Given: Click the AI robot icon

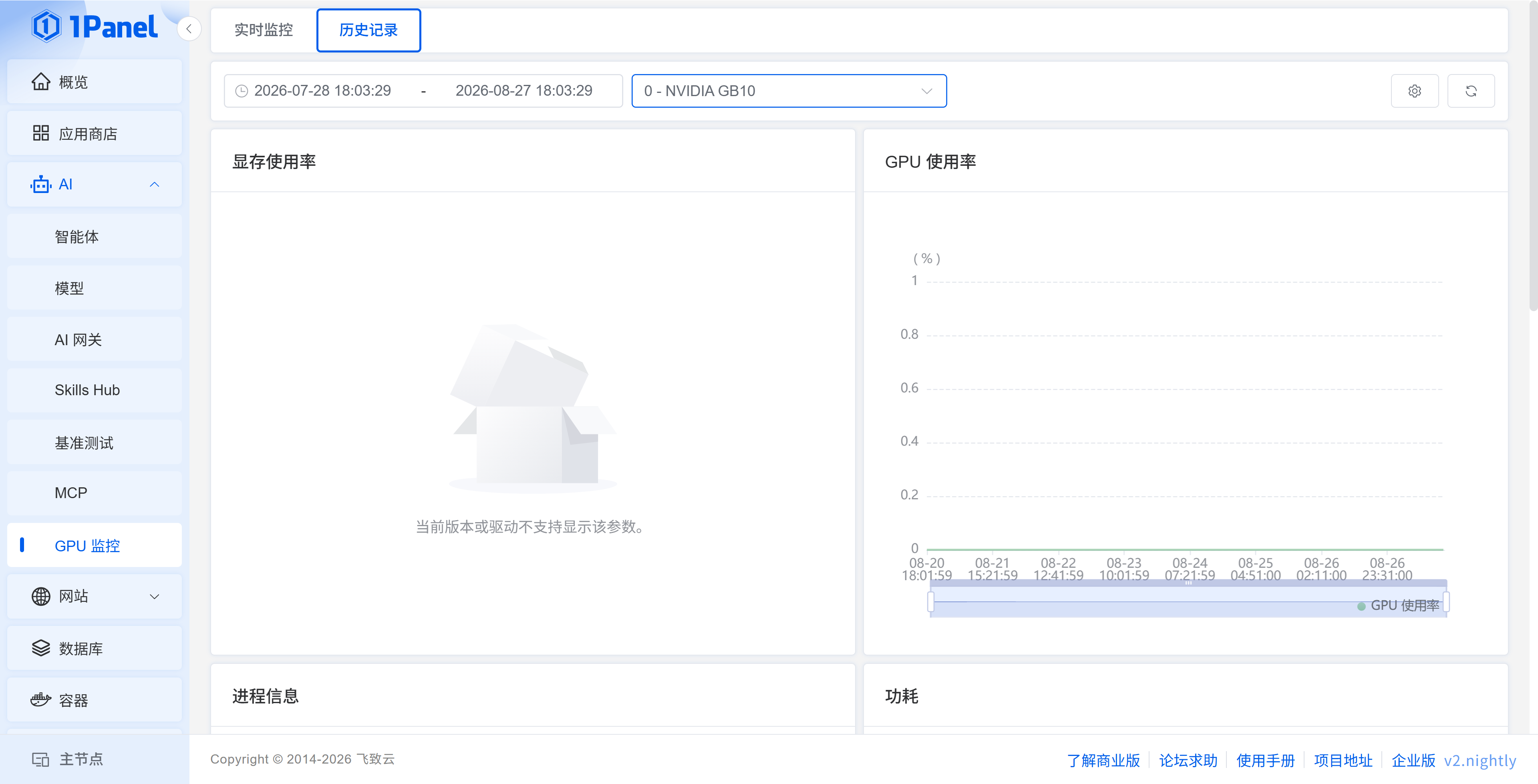Looking at the screenshot, I should point(40,185).
